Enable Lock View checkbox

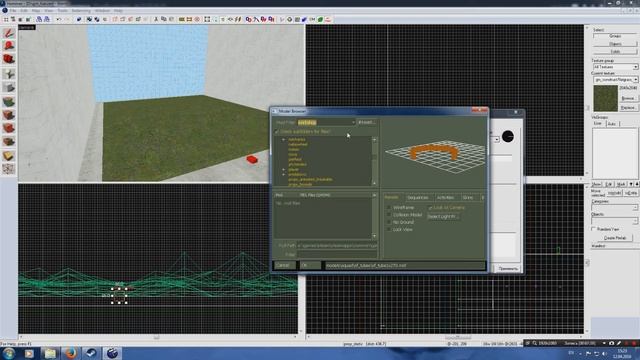(389, 229)
